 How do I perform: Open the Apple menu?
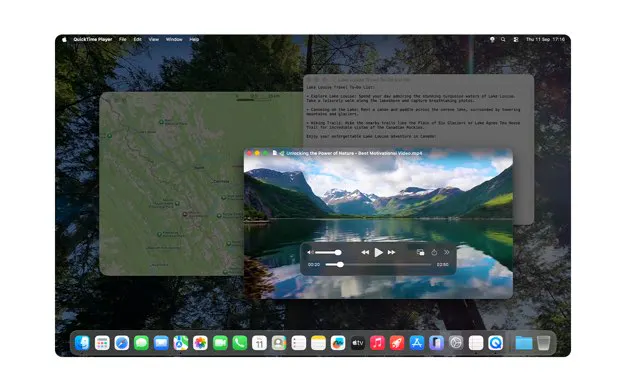(x=64, y=40)
